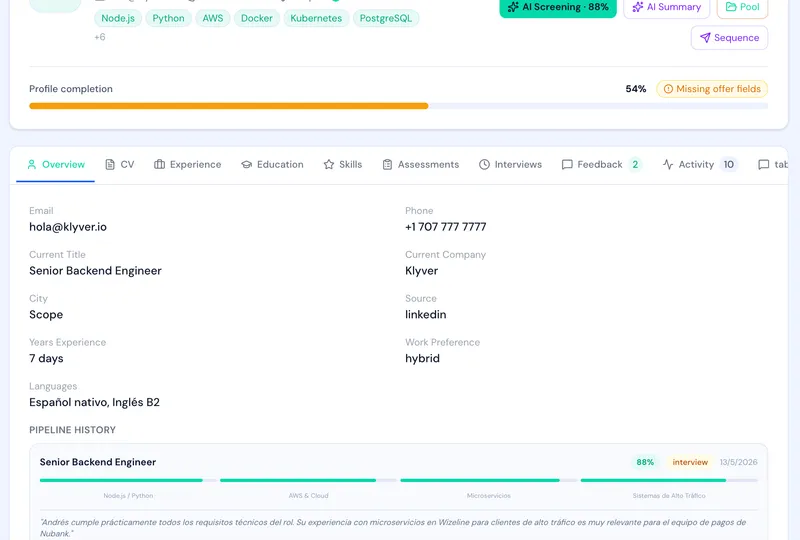Open the Interviews tab

(x=510, y=164)
